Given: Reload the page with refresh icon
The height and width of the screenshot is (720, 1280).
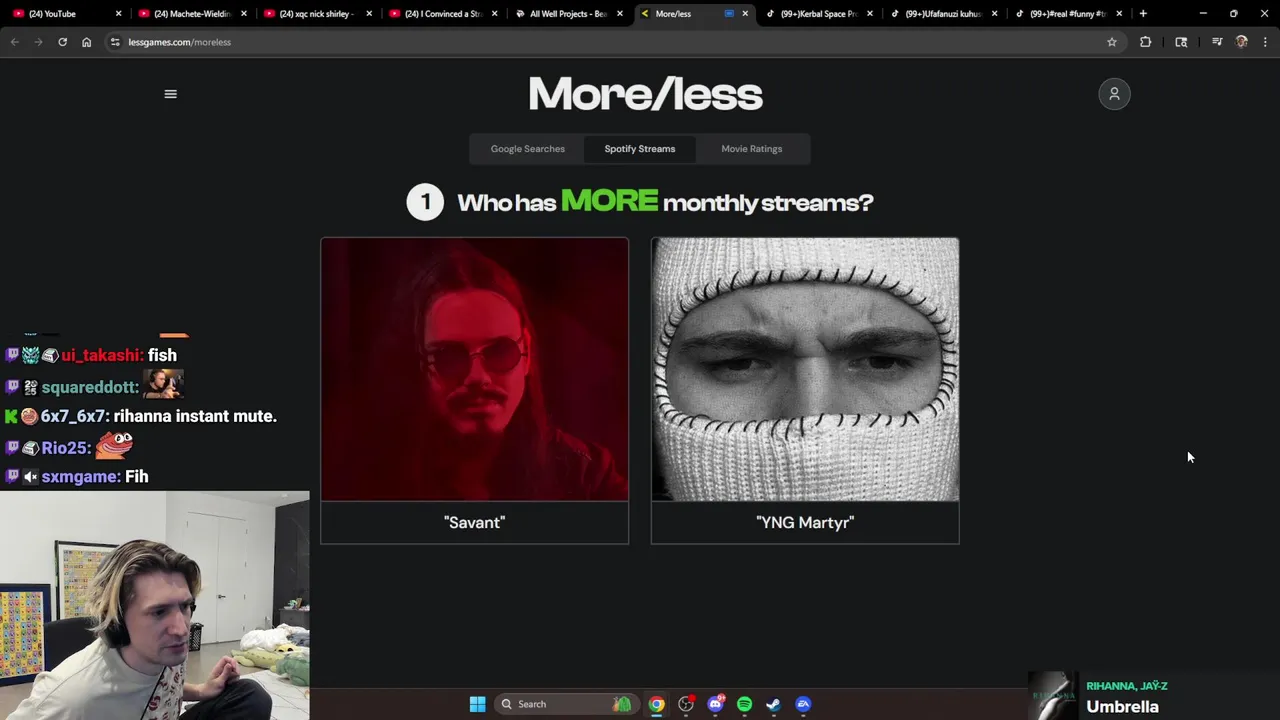Looking at the screenshot, I should pos(62,42).
